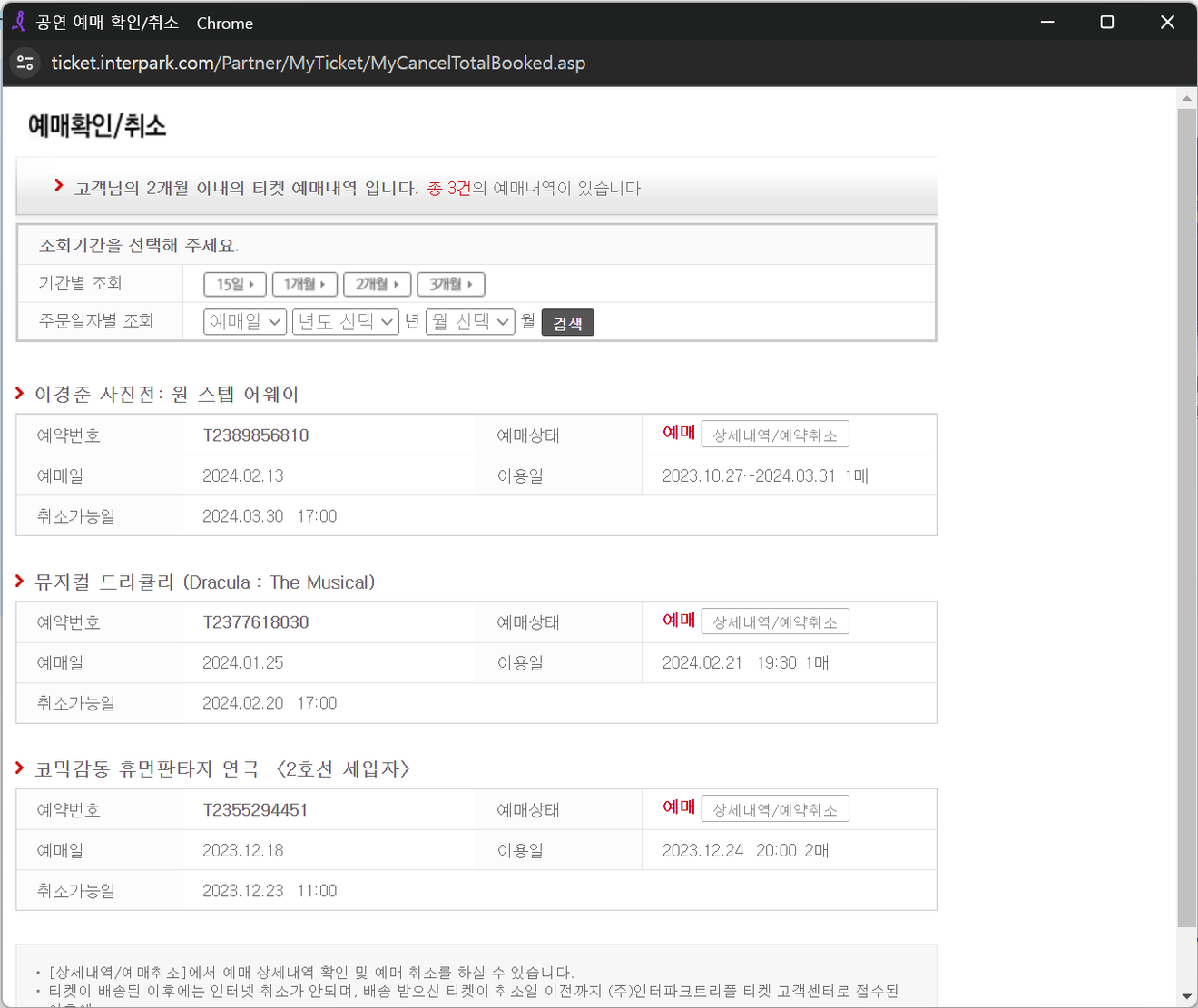
Task: Click cancel deadline 2024.03.30 17:00
Action: 270,516
